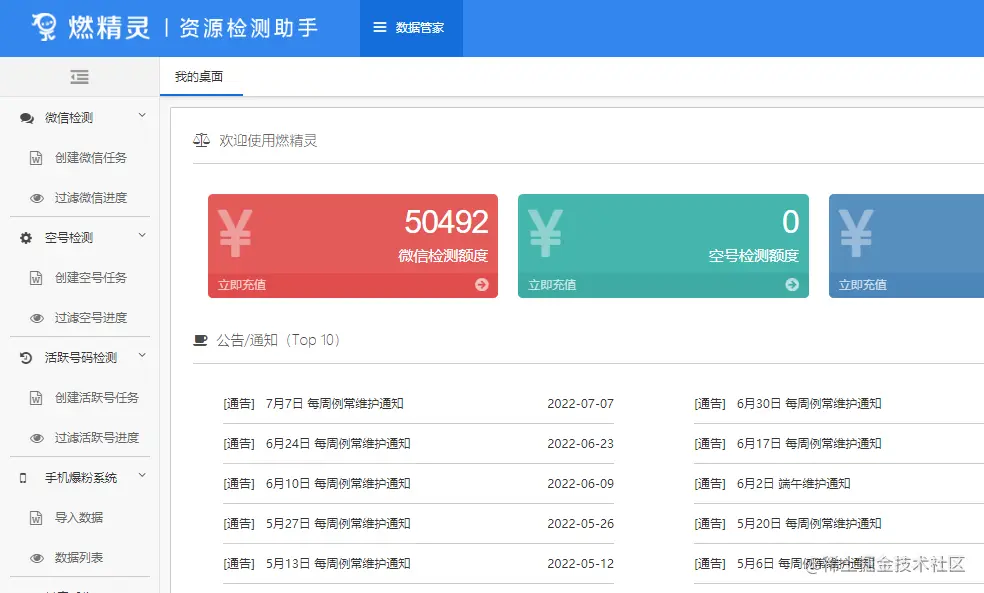Viewport: 984px width, 593px height.
Task: Open 创建活跃号任务 in the sidebar
Action: [x=97, y=398]
